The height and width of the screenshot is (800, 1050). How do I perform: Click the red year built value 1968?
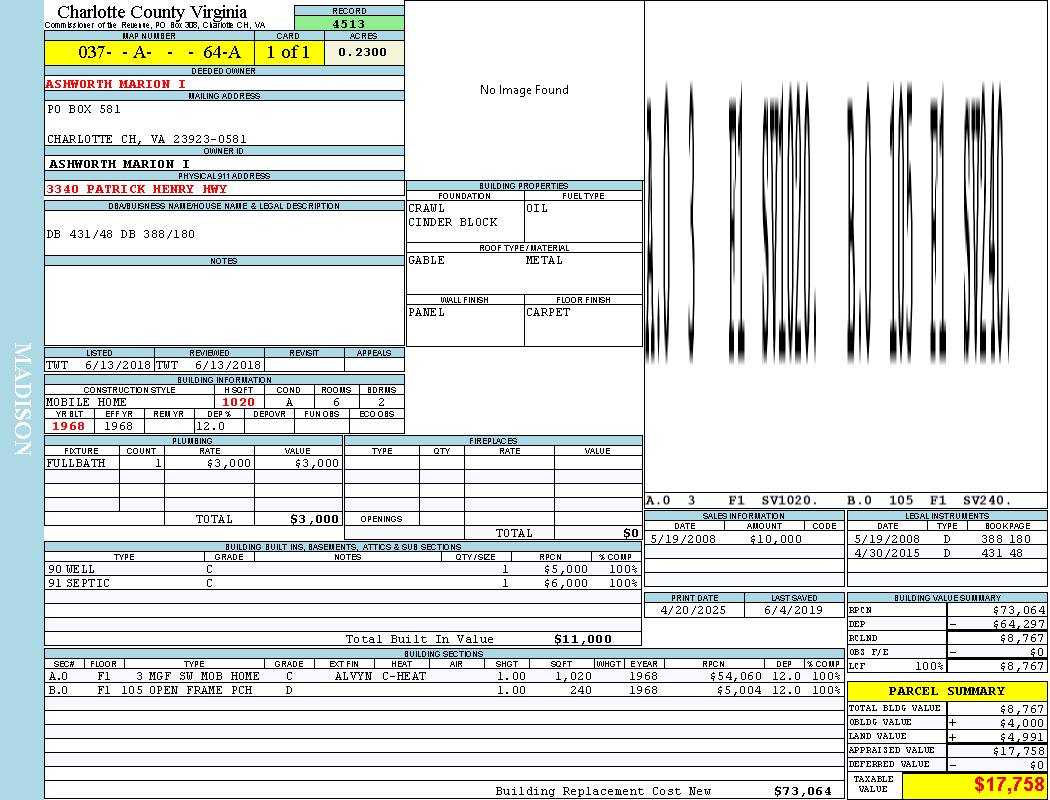click(x=69, y=426)
